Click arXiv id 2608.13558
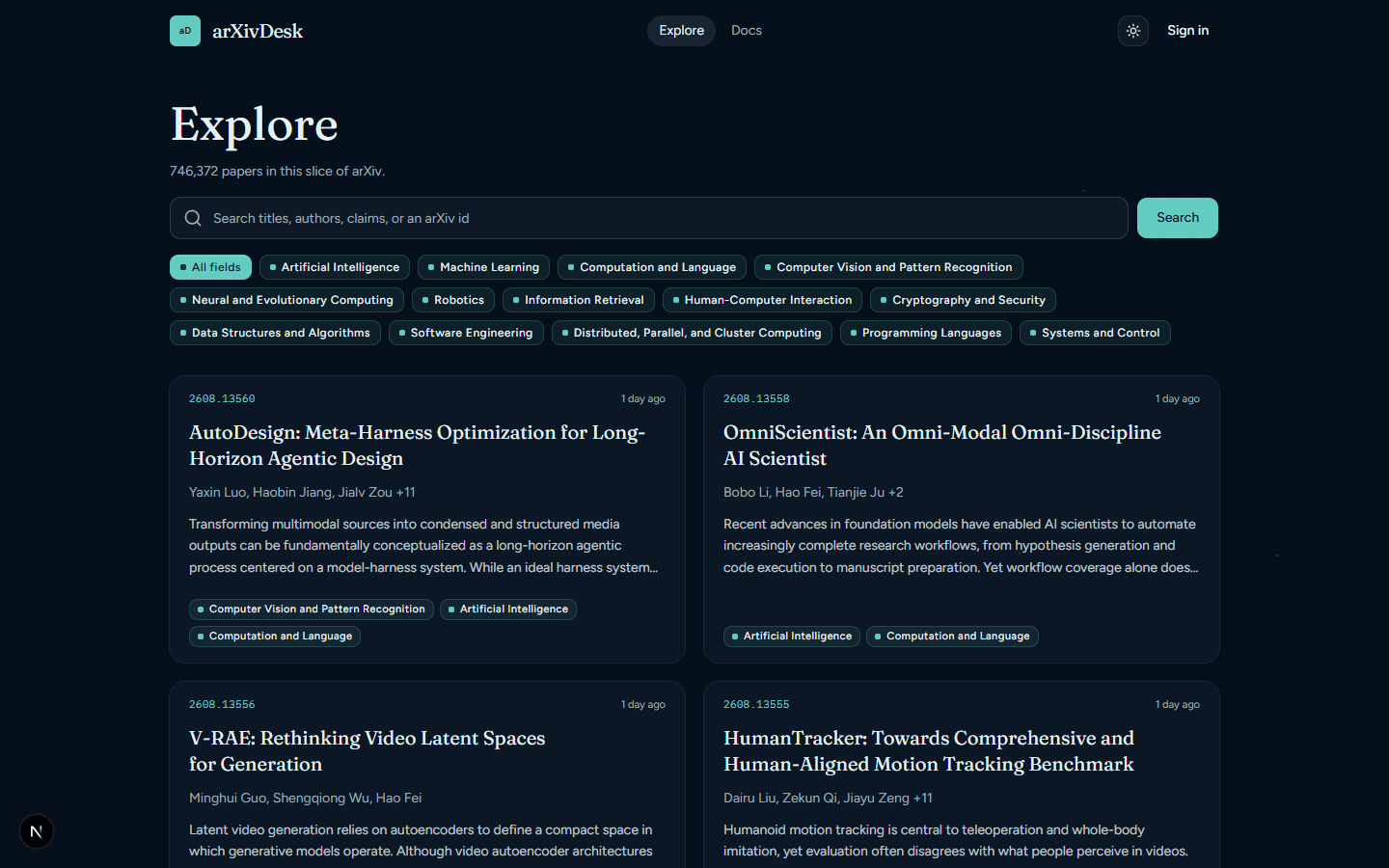Viewport: 1389px width, 868px height. click(756, 398)
